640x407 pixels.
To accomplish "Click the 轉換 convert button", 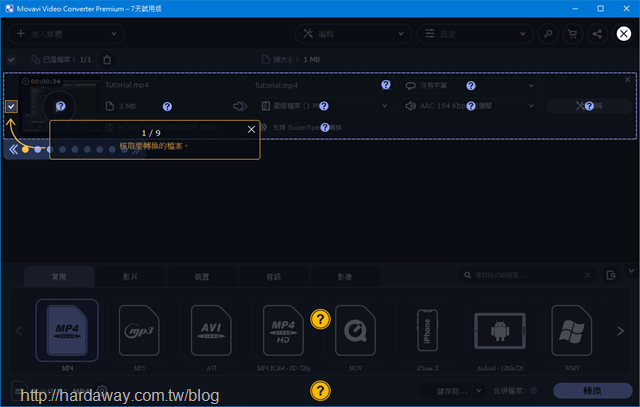I will coord(592,391).
